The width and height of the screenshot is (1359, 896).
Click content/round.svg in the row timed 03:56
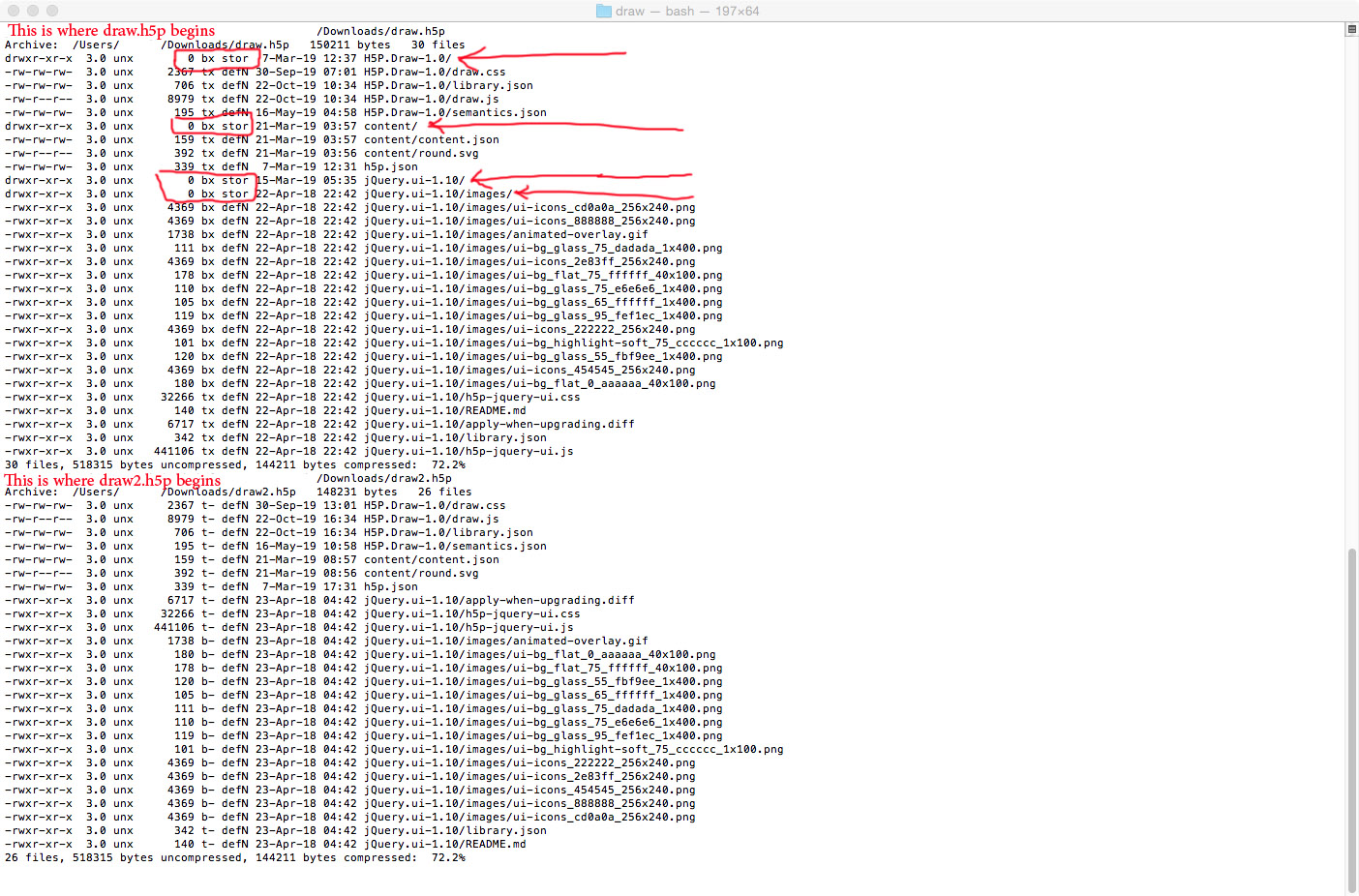click(x=421, y=153)
